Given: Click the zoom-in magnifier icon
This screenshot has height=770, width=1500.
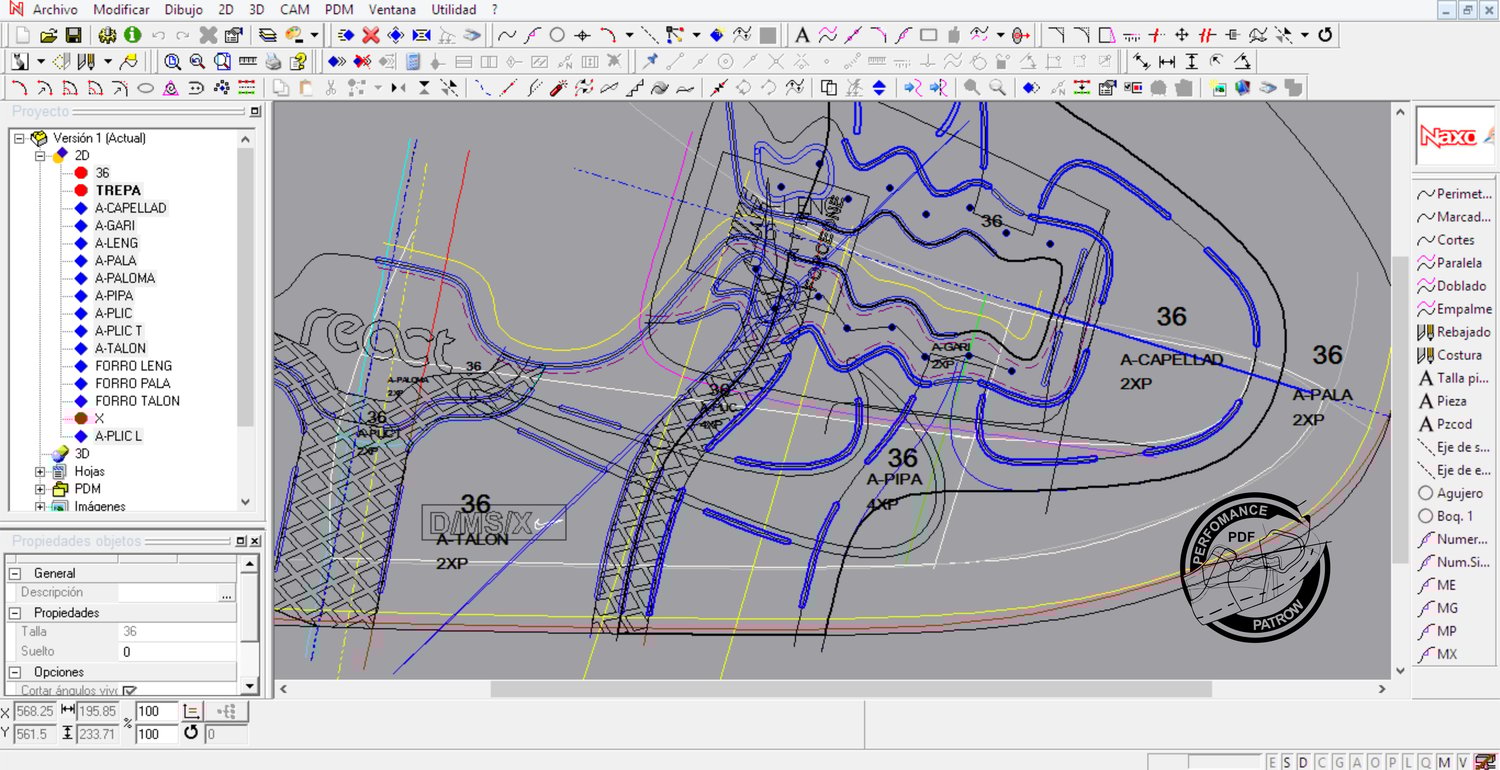Looking at the screenshot, I should [172, 62].
